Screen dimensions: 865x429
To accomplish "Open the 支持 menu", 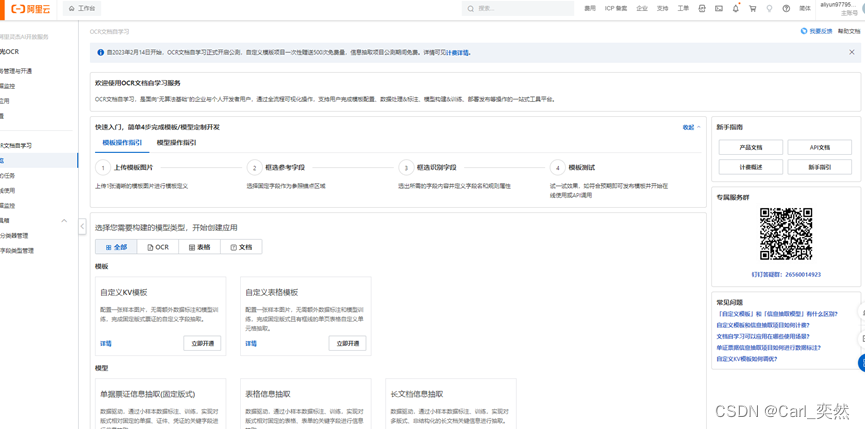I will [x=663, y=9].
